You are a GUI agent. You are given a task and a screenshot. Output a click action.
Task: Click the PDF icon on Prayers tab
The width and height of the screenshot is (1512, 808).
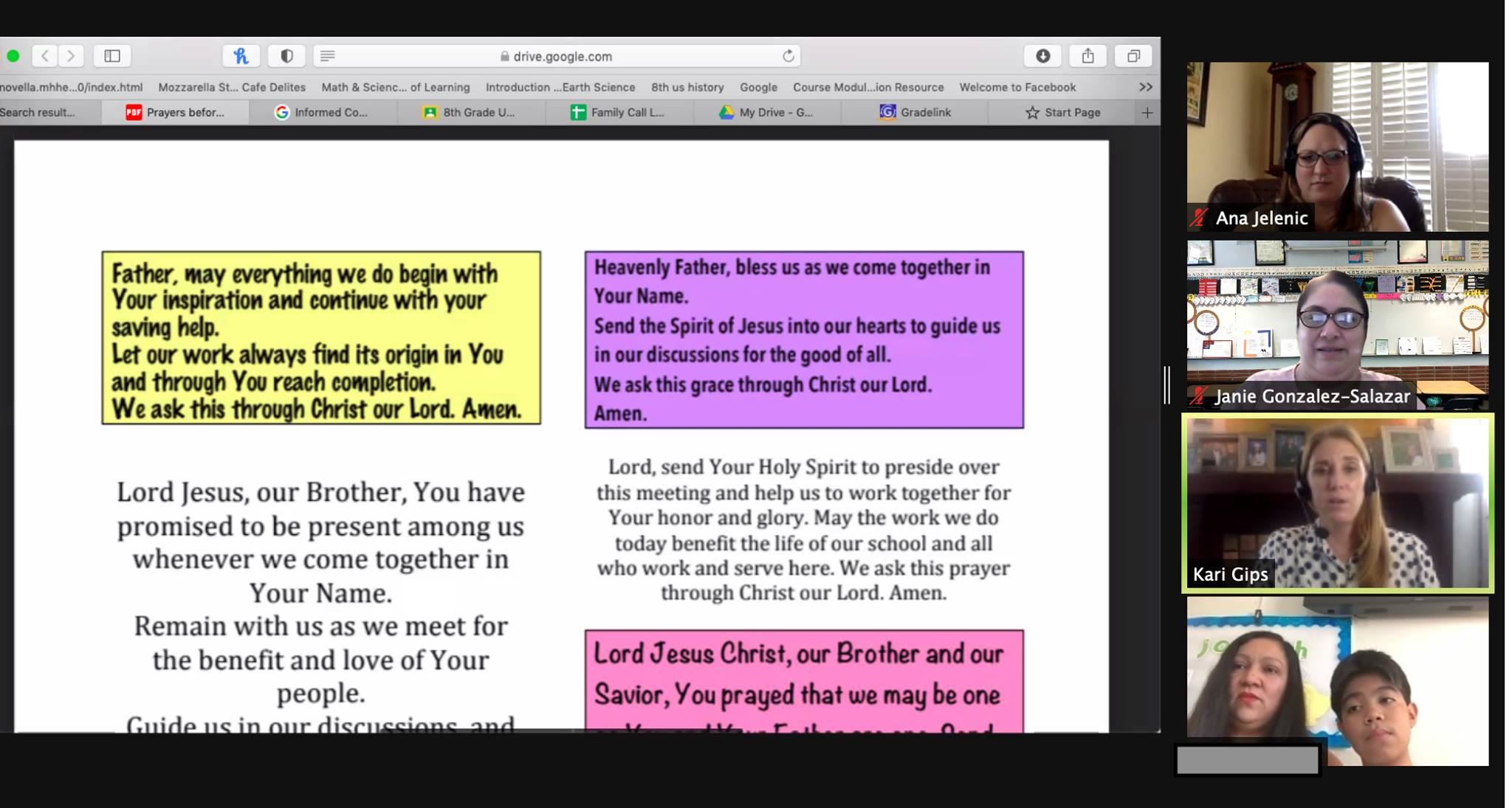tap(134, 112)
